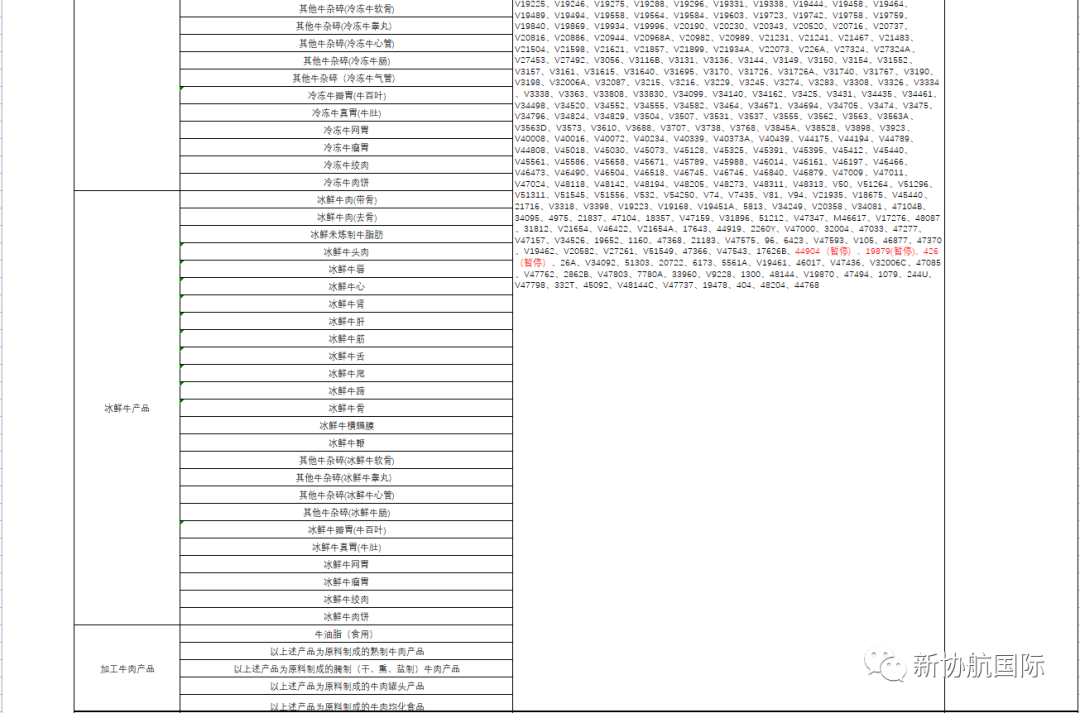Screen dimensions: 1080x713
Task: Select the 冰鲜牛尾 cell
Action: pyautogui.click(x=346, y=373)
